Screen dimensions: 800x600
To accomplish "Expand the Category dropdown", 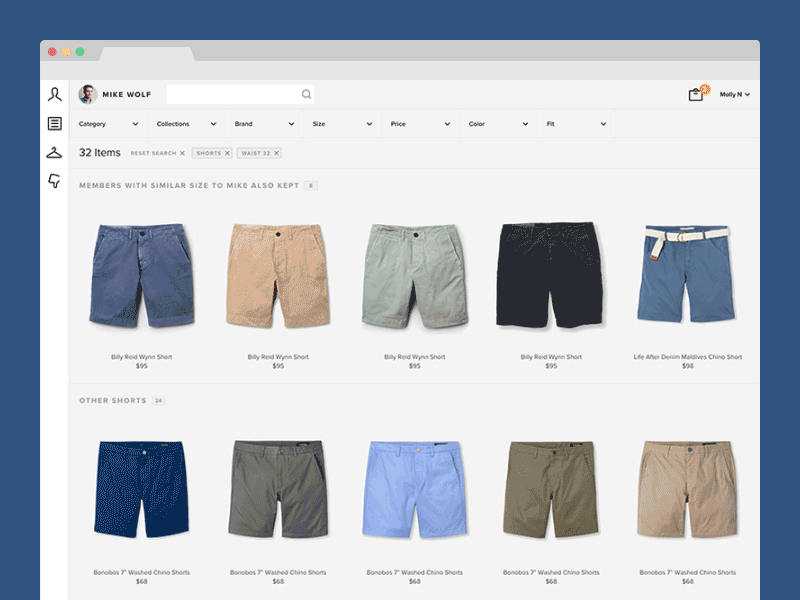I will point(108,124).
